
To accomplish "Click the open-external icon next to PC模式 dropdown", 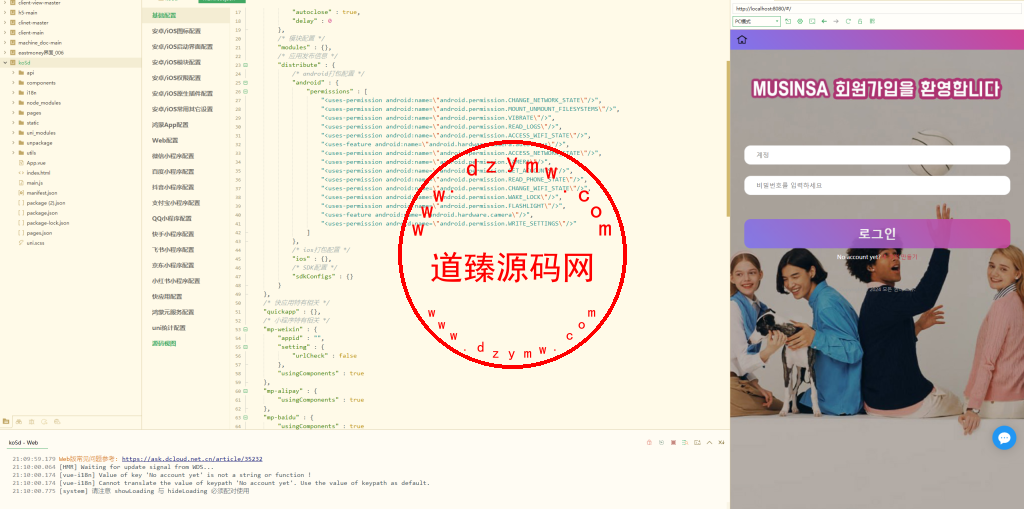I will pyautogui.click(x=788, y=22).
